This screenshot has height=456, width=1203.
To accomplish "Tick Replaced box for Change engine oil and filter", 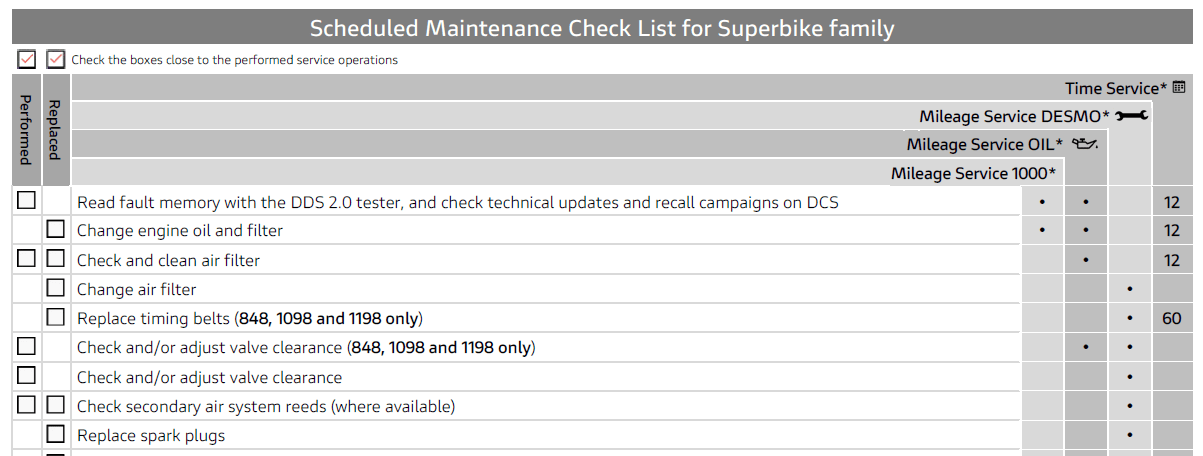I will click(56, 230).
